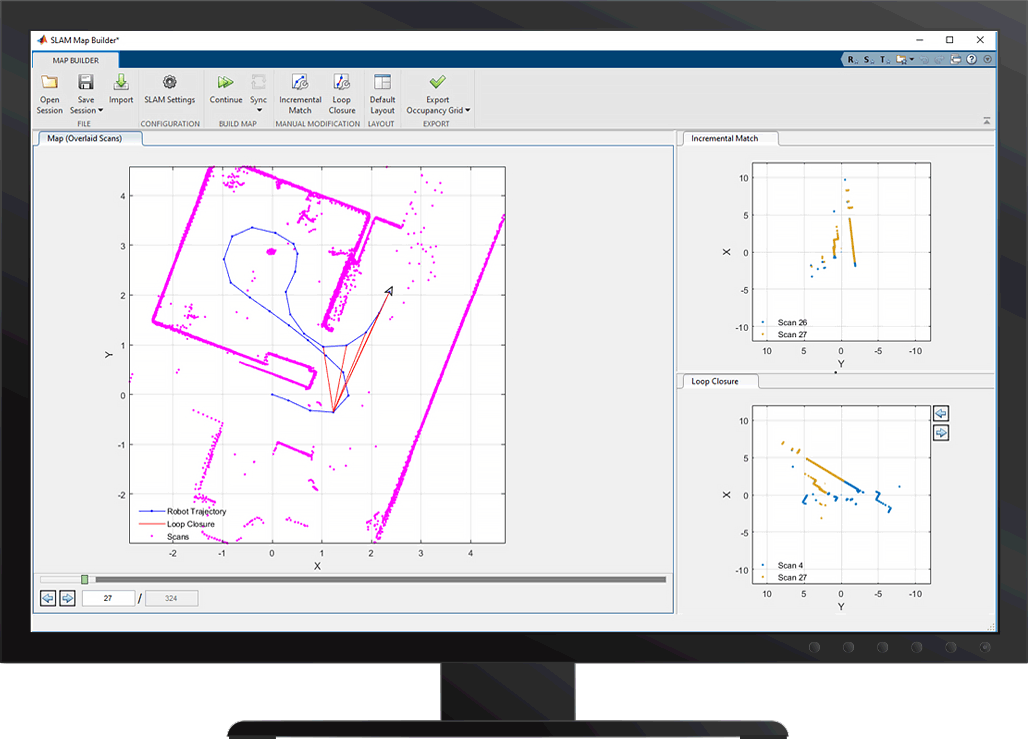Click the scan slider thumb
This screenshot has height=739, width=1028.
[85, 579]
